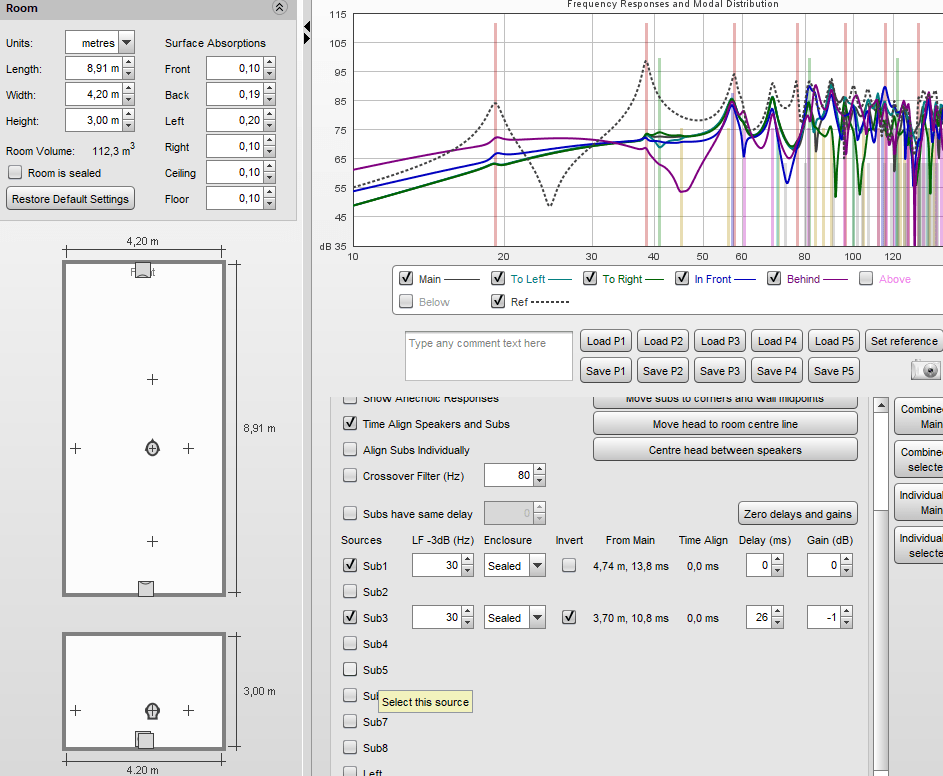943x776 pixels.
Task: Select subwoofer icon in elevation view
Action: coord(144,739)
